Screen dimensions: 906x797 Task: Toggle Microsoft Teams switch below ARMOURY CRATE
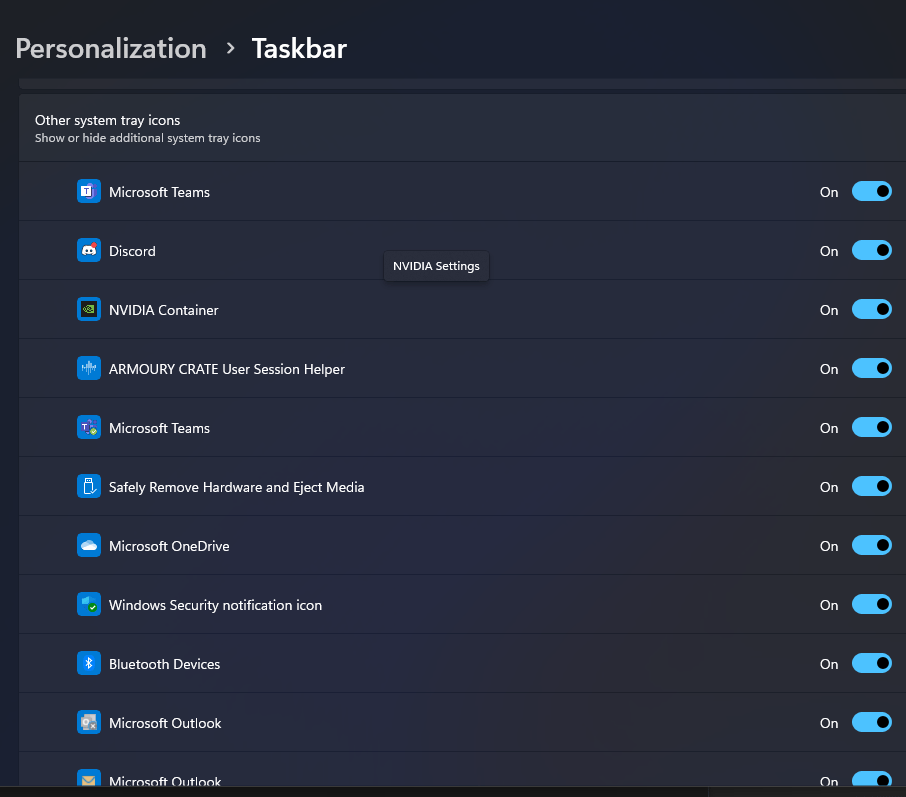(871, 427)
